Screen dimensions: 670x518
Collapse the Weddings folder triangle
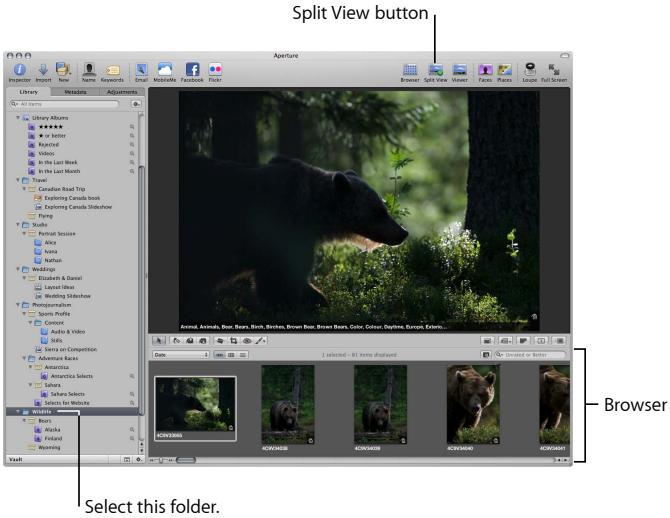(x=18, y=269)
